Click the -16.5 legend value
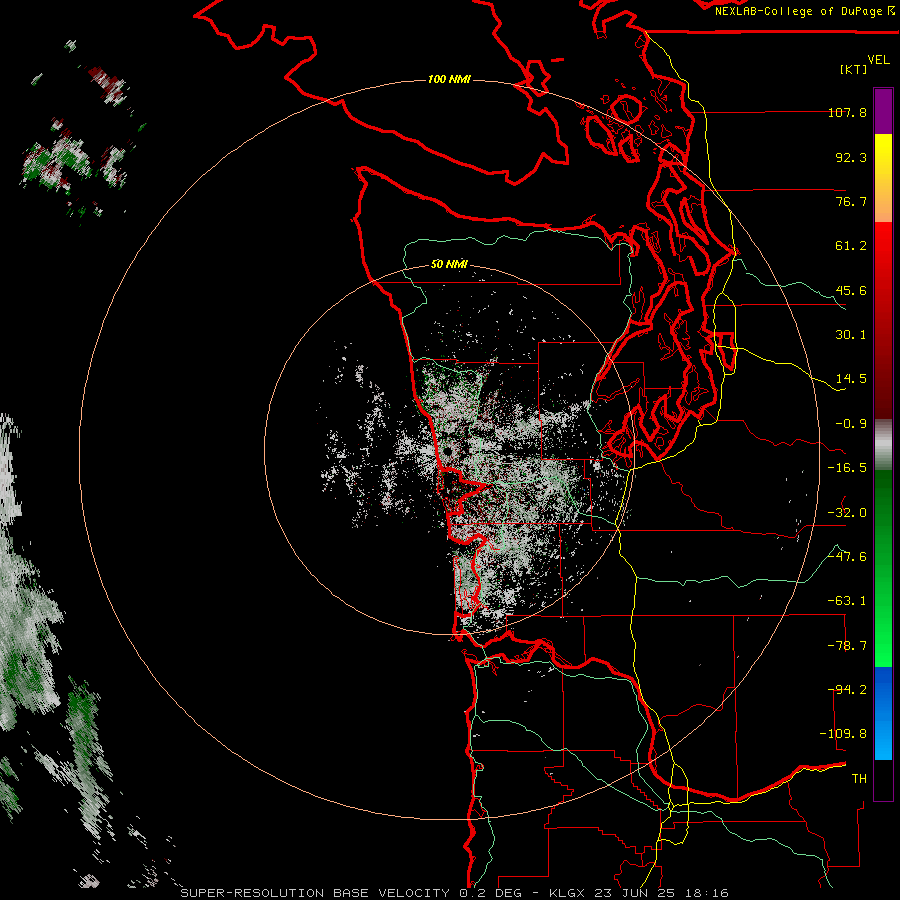 point(847,468)
